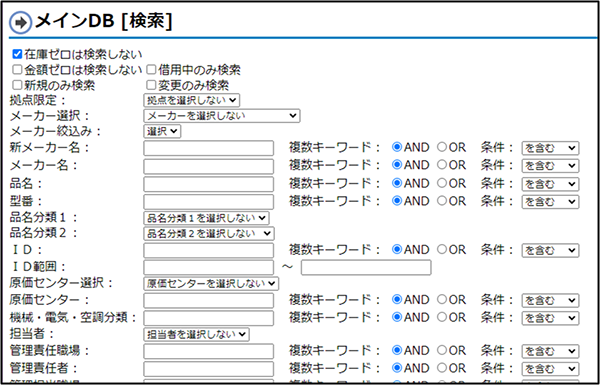600x385 pixels.
Task: Open 条件 dropdown for 原価センター row
Action: click(550, 300)
